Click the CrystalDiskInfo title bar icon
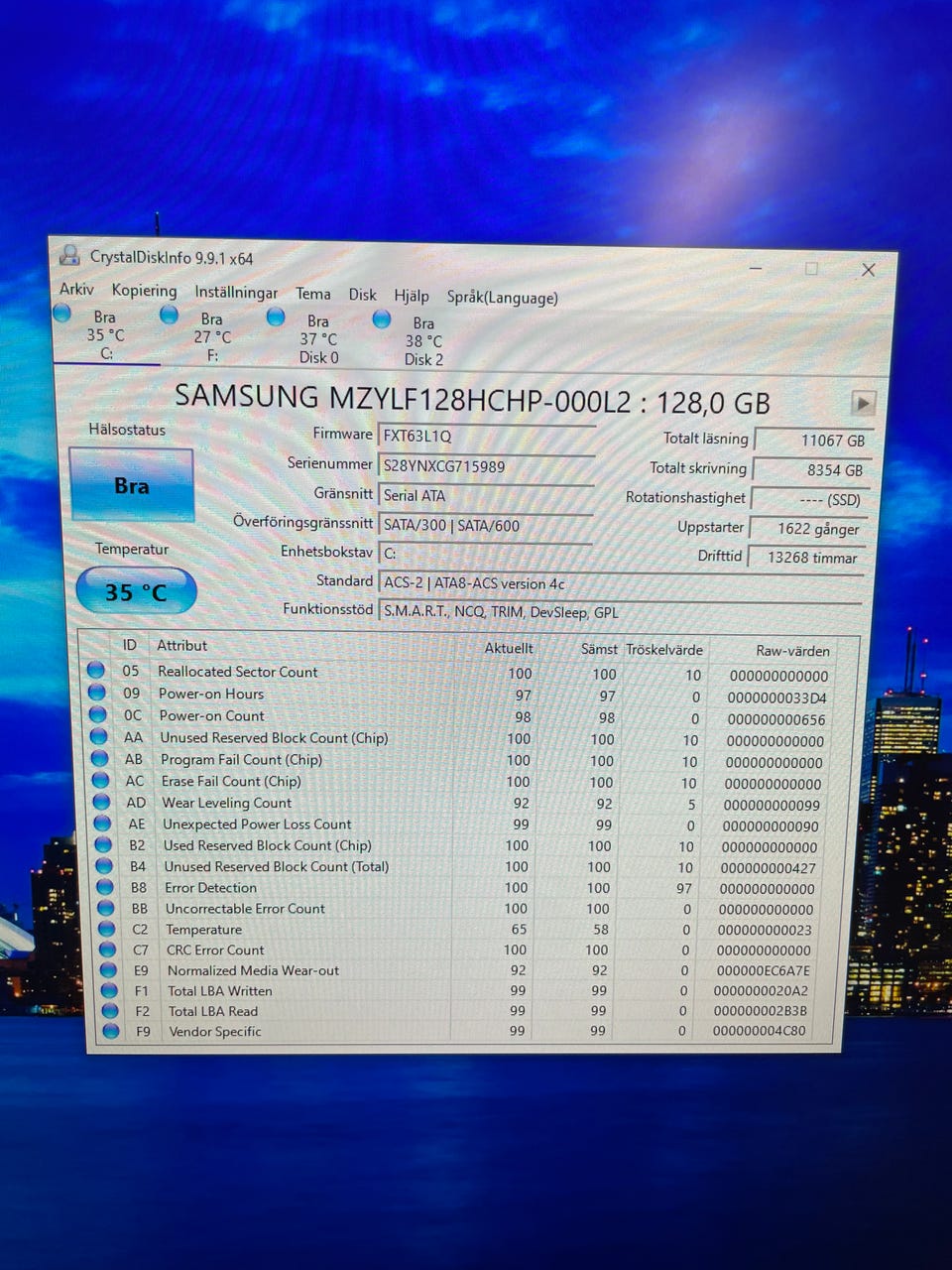Screen dimensions: 952x1270 69,255
